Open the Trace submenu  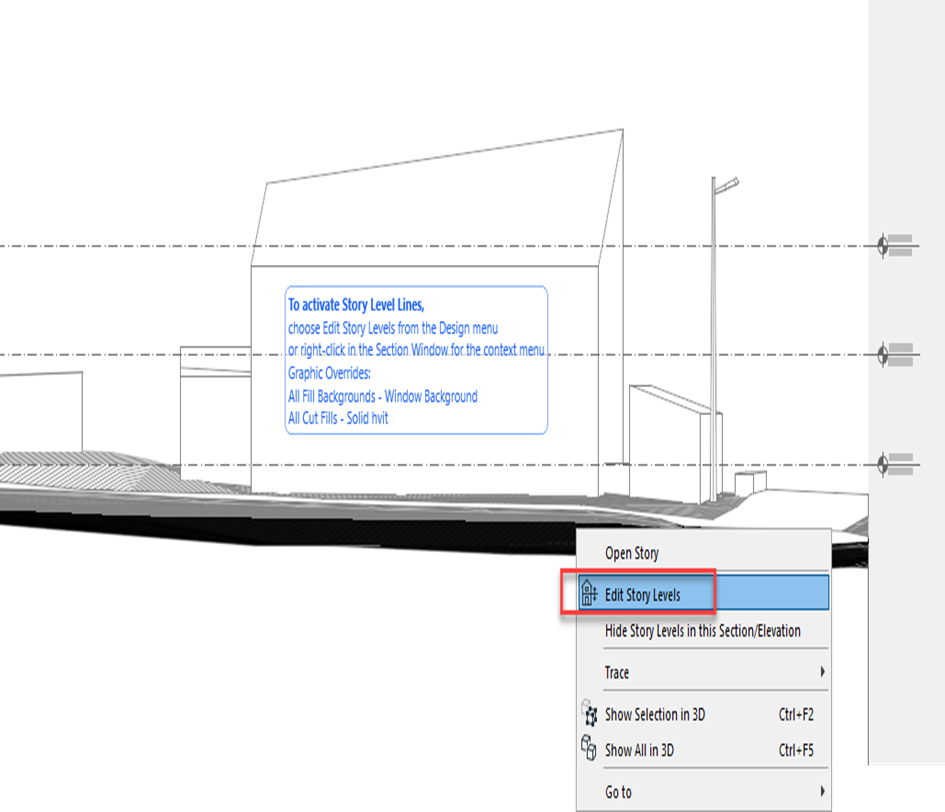pyautogui.click(x=703, y=672)
